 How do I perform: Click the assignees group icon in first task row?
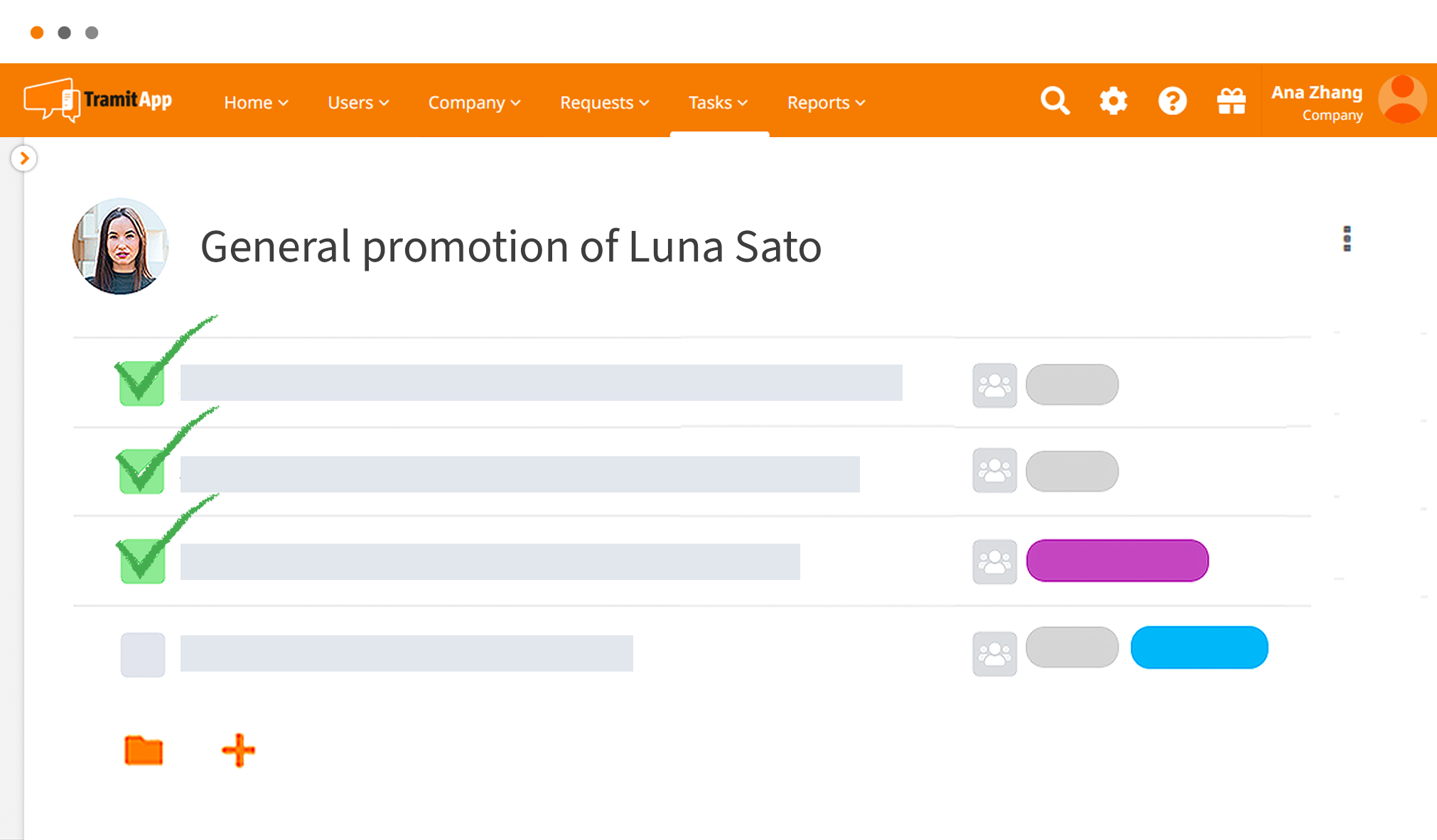pyautogui.click(x=994, y=385)
